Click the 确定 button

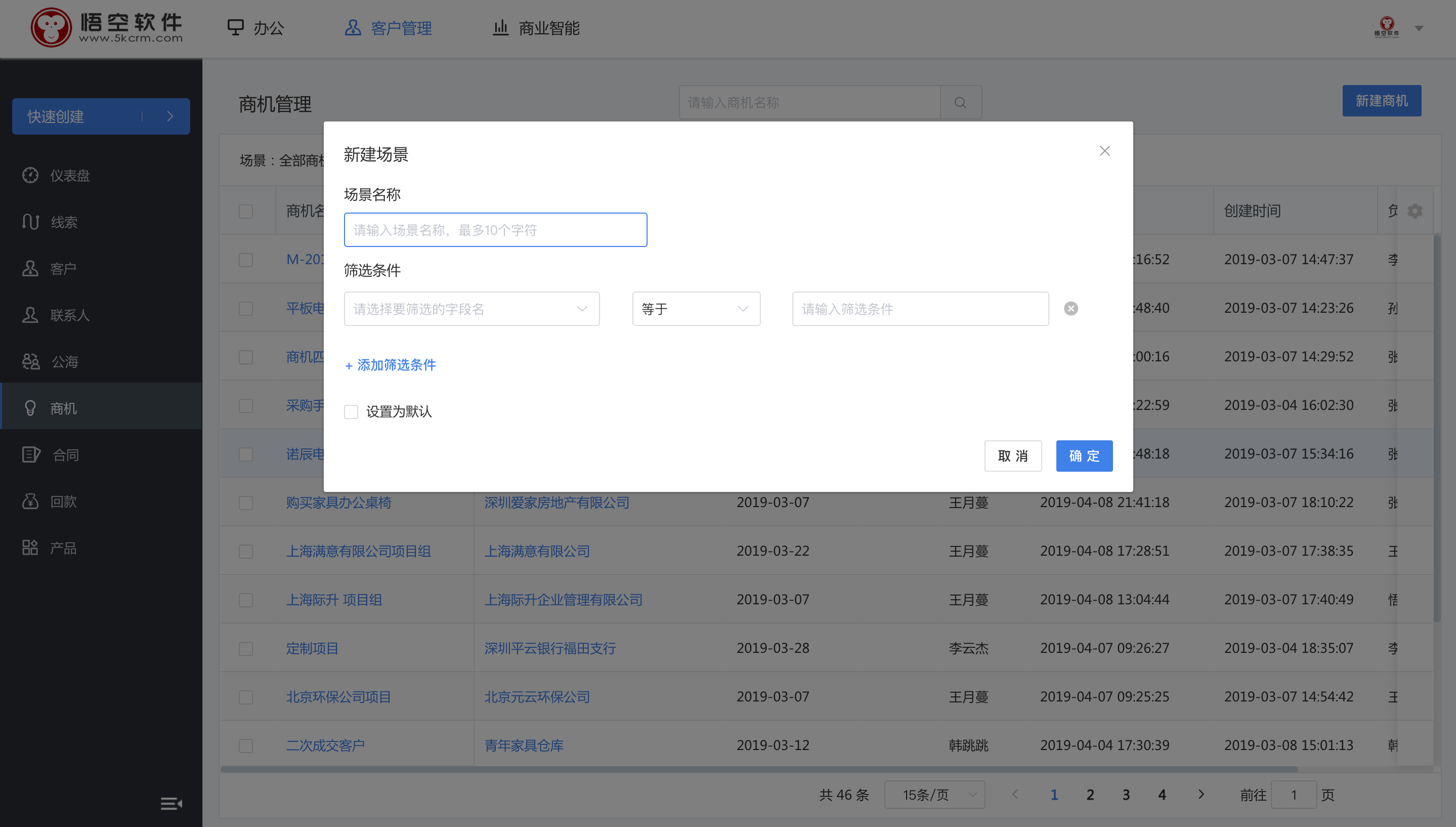pyautogui.click(x=1084, y=456)
